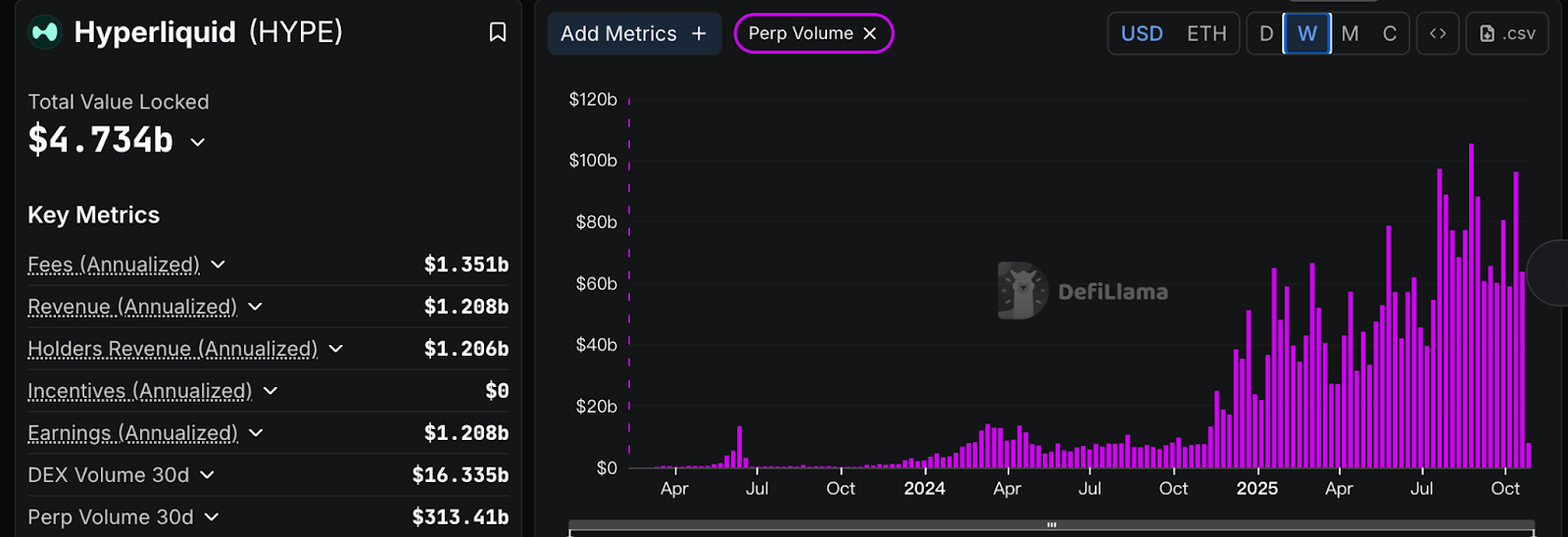Expand Total Value Locked breakdown chevron

[x=198, y=142]
